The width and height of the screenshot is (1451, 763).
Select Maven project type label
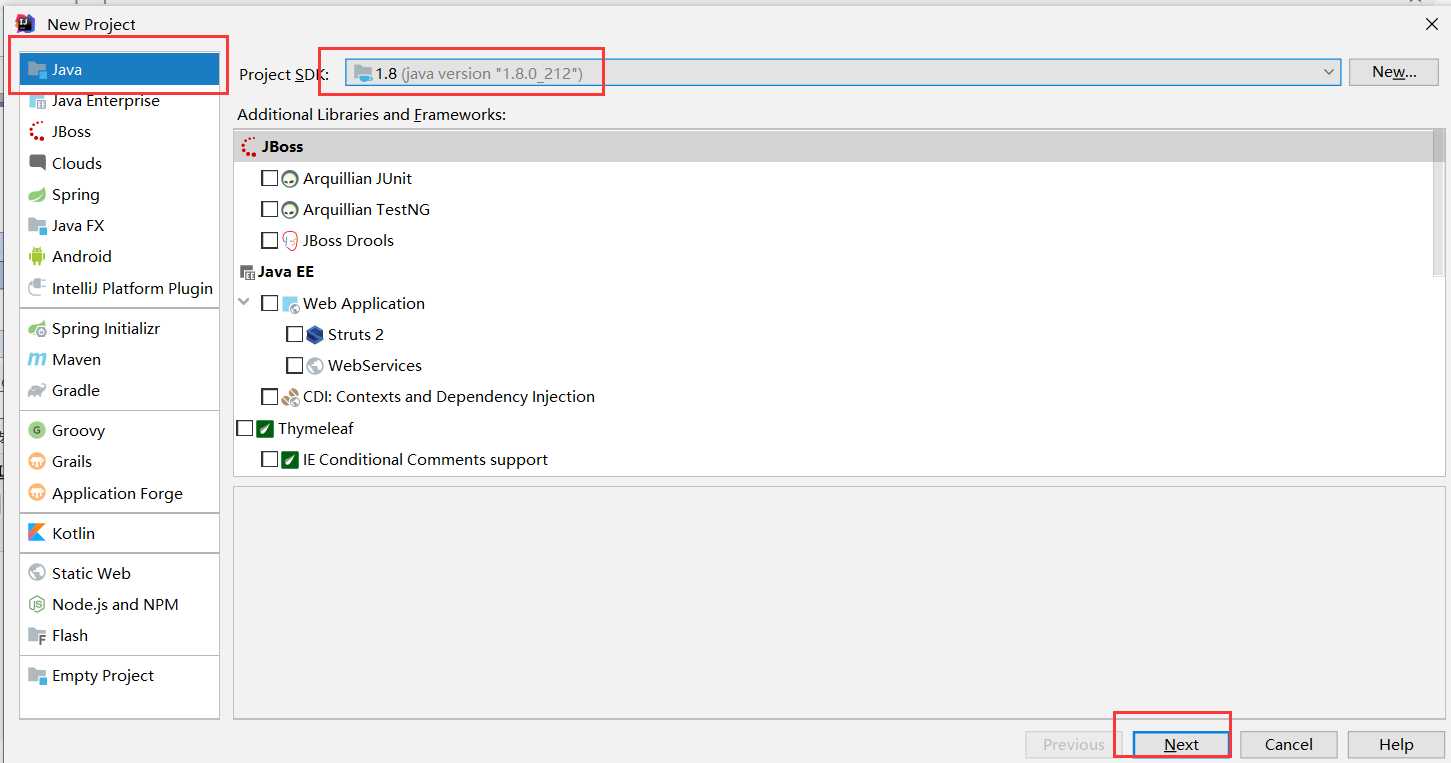[x=76, y=360]
